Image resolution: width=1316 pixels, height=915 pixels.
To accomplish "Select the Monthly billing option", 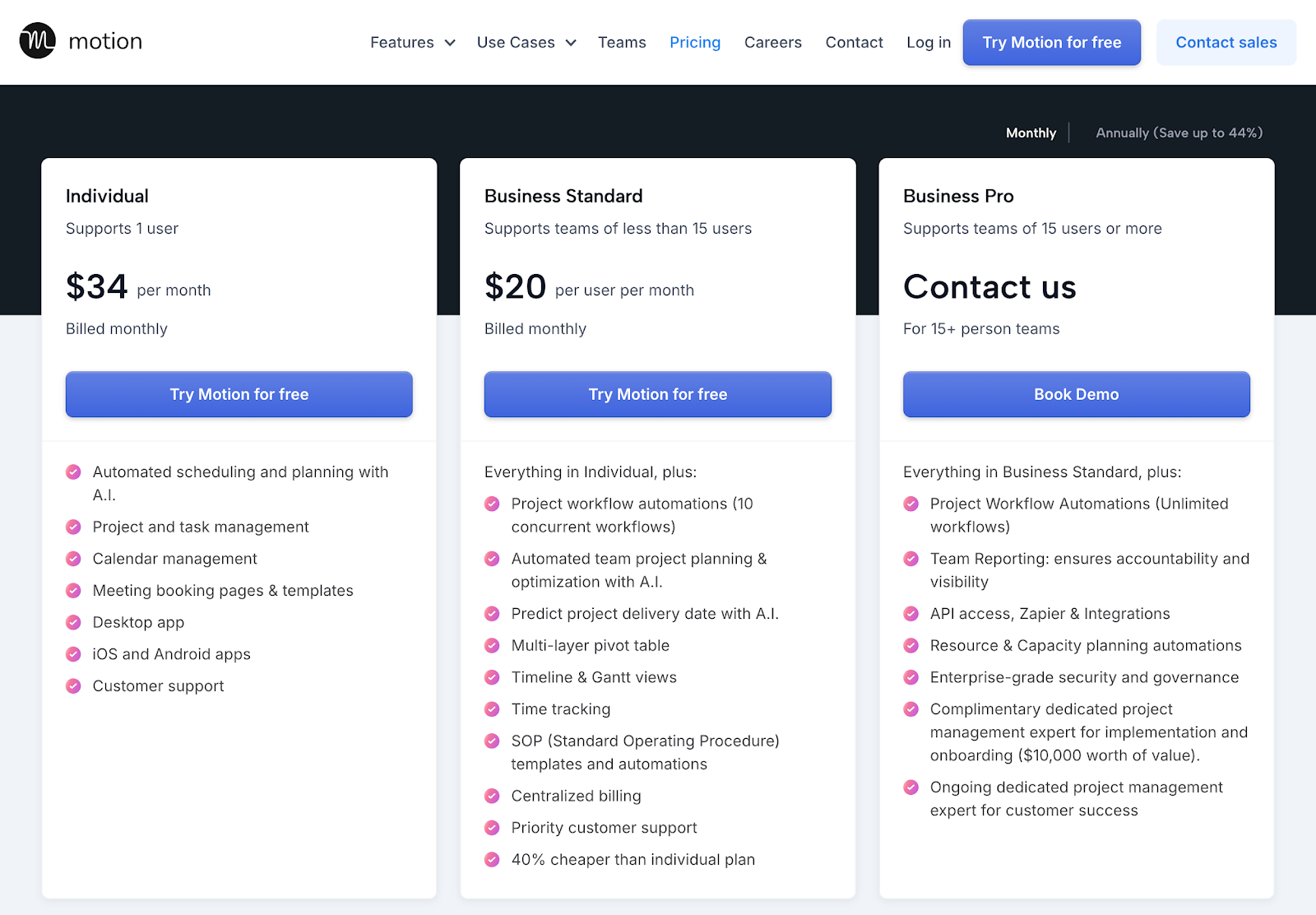I will coord(1031,132).
